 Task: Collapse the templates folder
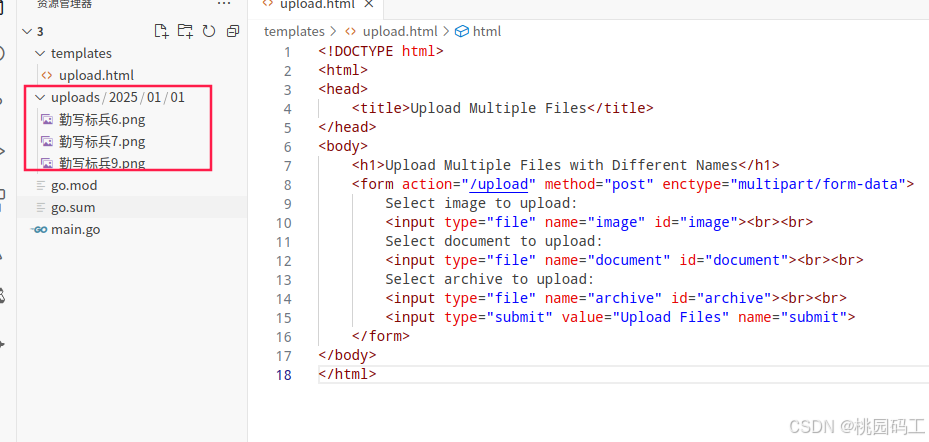coord(40,53)
